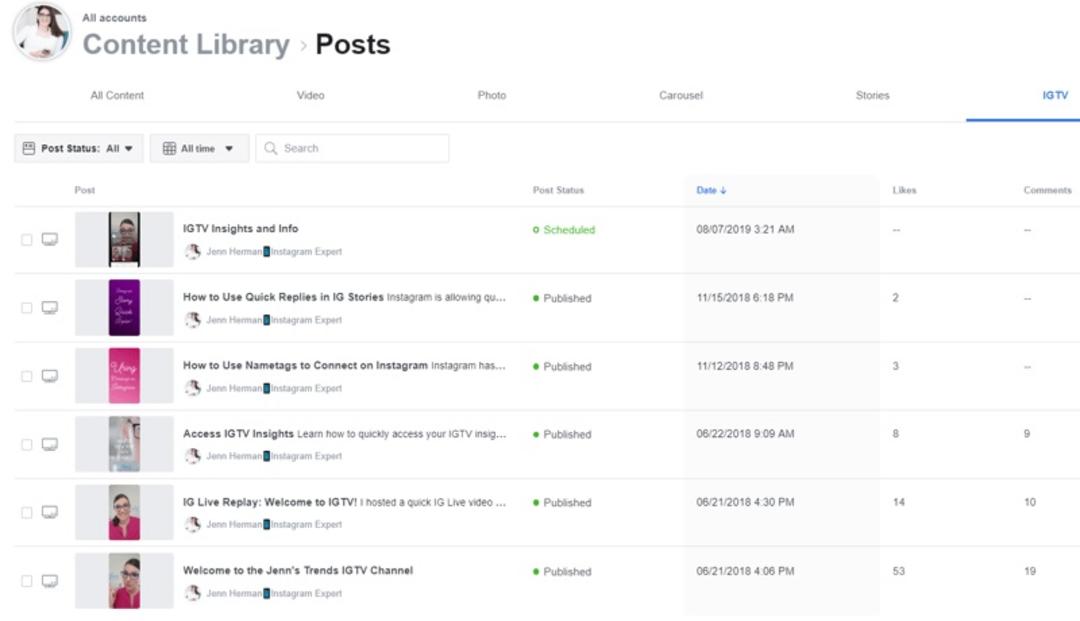Click the All accounts label

pyautogui.click(x=114, y=18)
